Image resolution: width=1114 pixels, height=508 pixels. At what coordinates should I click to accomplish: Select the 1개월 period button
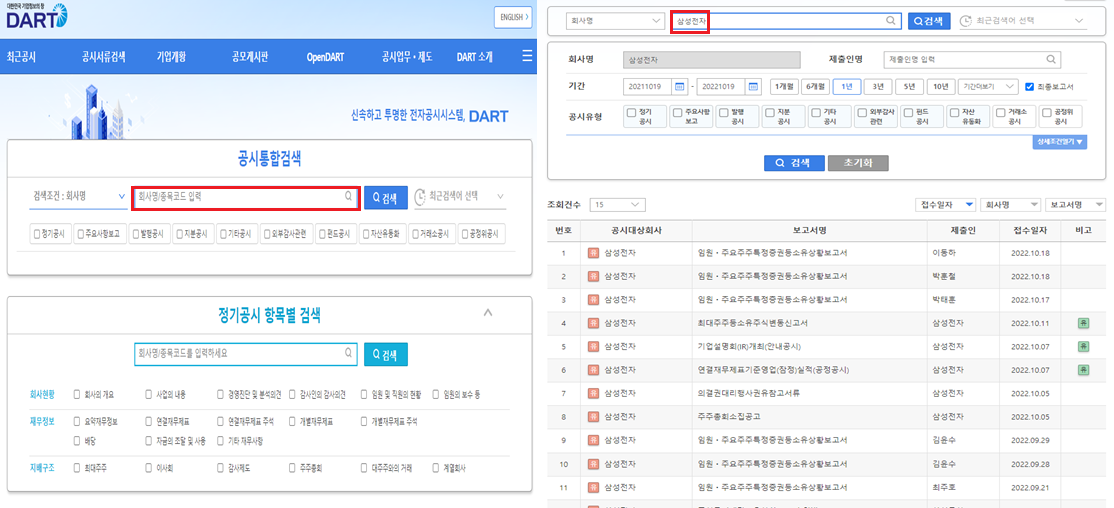click(784, 87)
